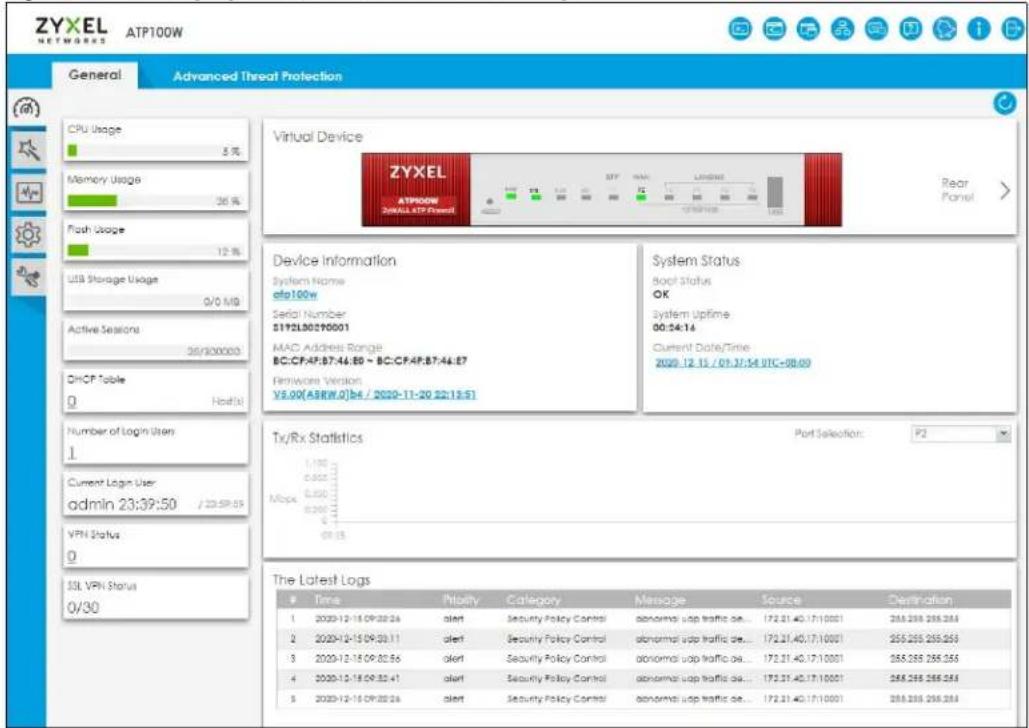Viewport: 1029px width, 728px height.
Task: Open the firmware version V5.00 link
Action: tap(374, 395)
